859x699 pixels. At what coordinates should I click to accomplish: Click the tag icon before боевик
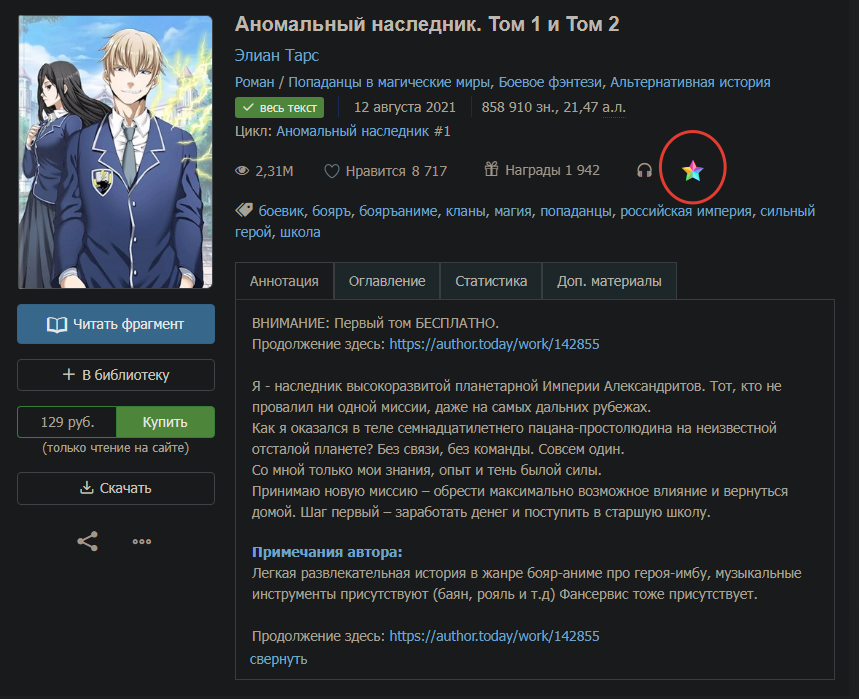coord(244,210)
